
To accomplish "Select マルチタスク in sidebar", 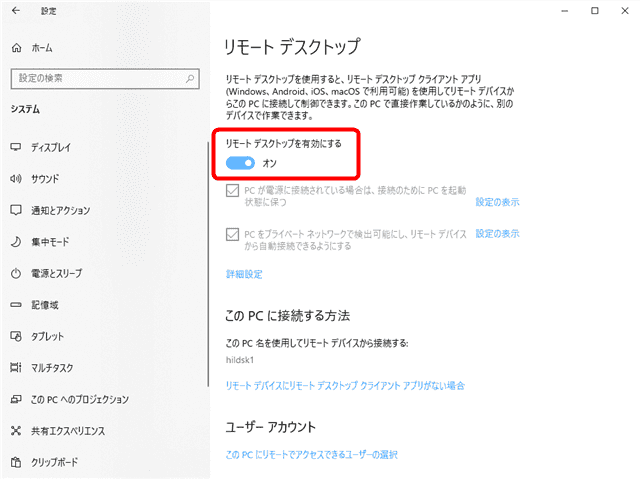I will point(52,368).
